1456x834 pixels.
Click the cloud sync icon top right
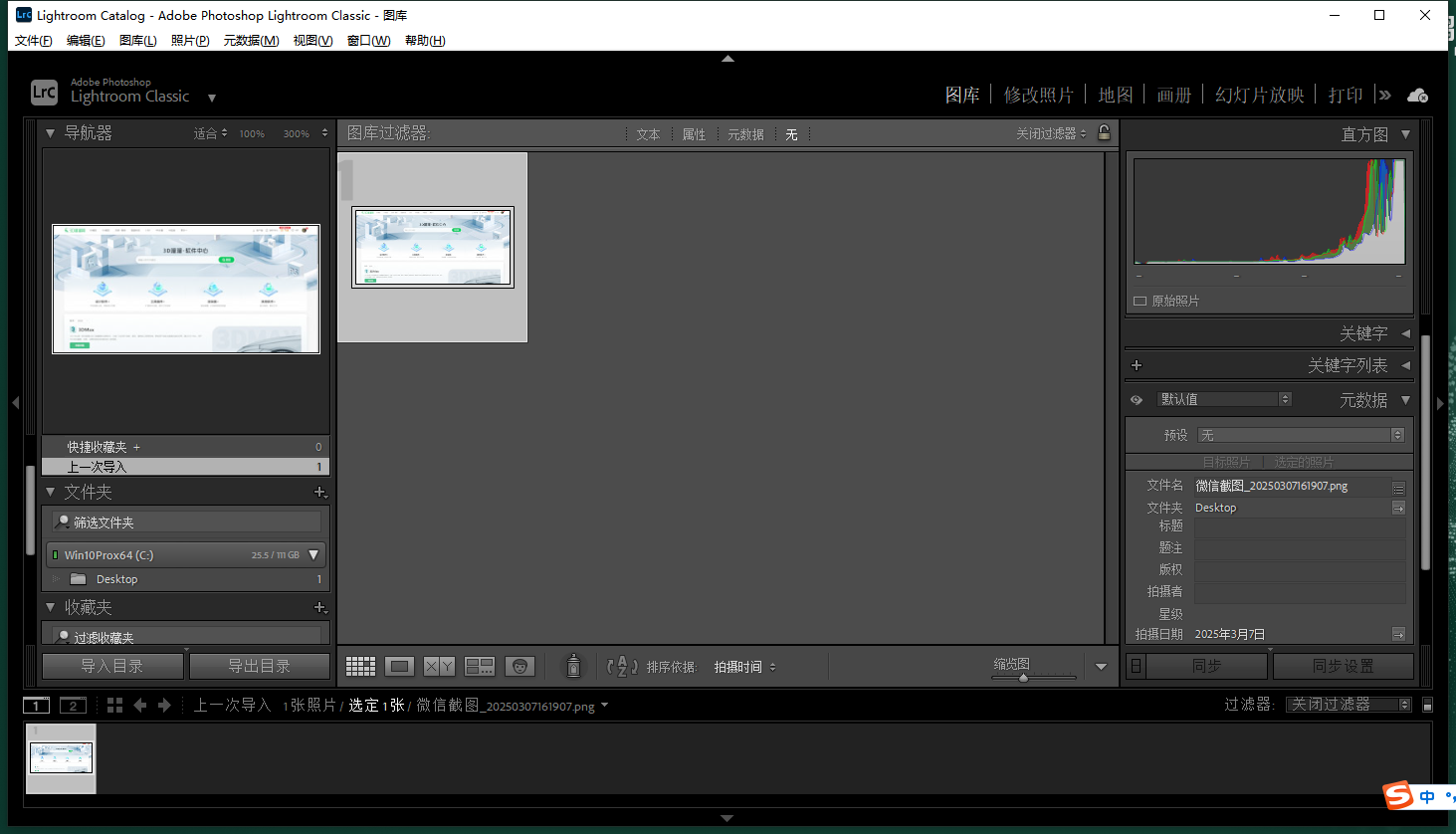click(x=1417, y=96)
